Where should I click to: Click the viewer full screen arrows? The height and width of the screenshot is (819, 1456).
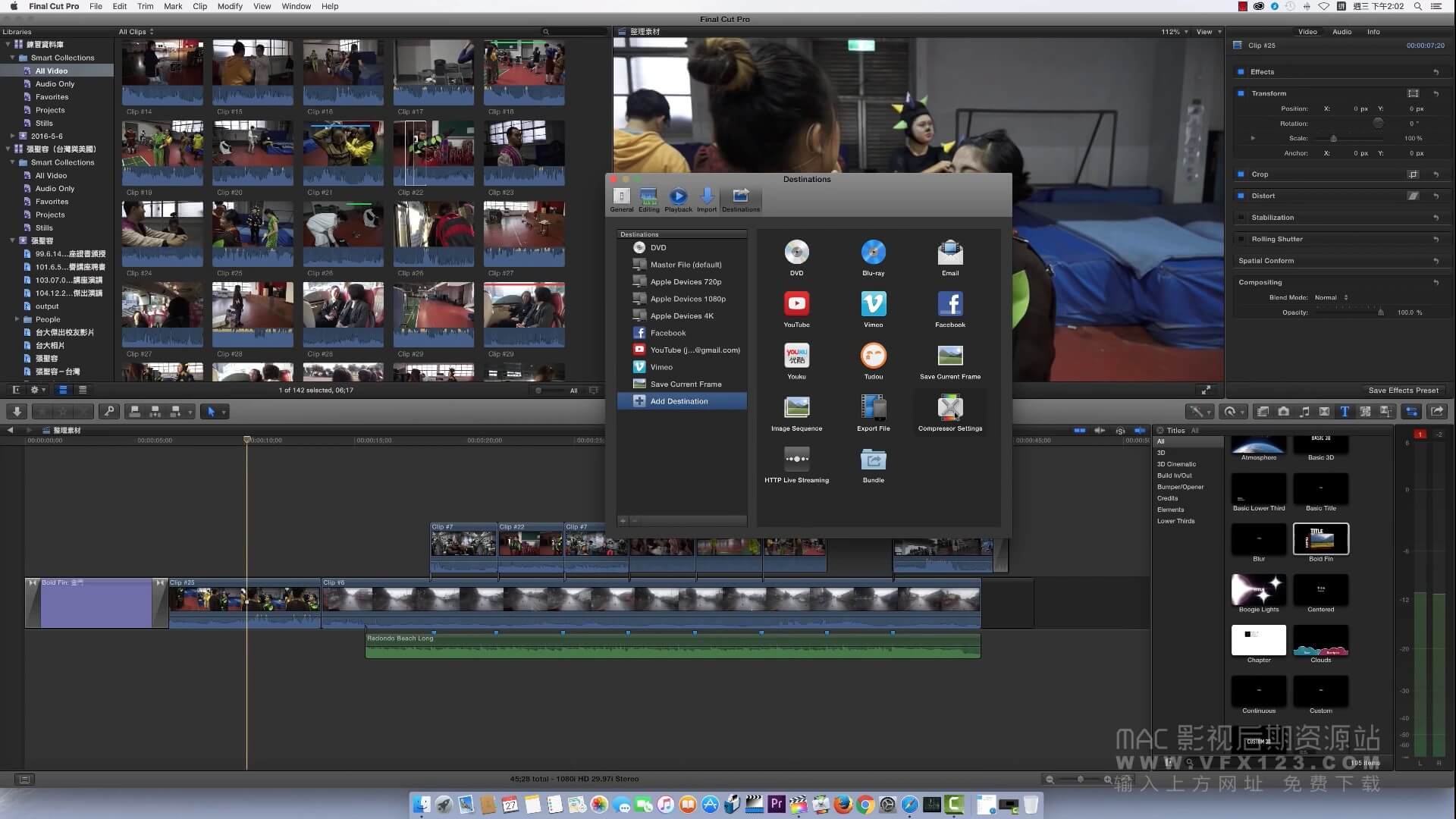[1206, 390]
